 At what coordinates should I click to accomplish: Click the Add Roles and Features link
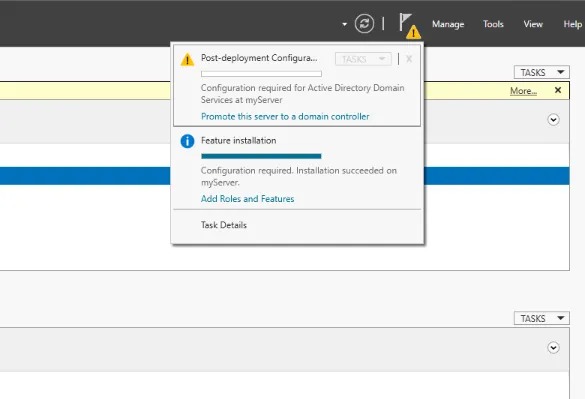[247, 199]
